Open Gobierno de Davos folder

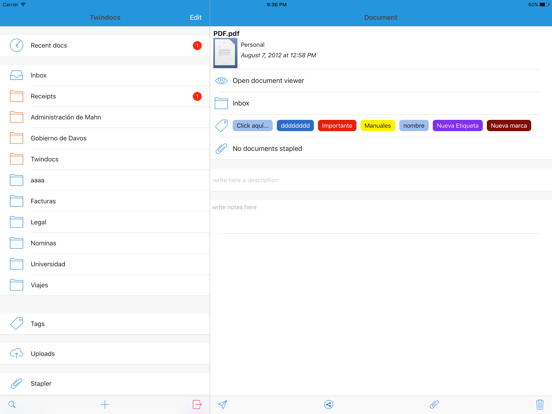[105, 138]
